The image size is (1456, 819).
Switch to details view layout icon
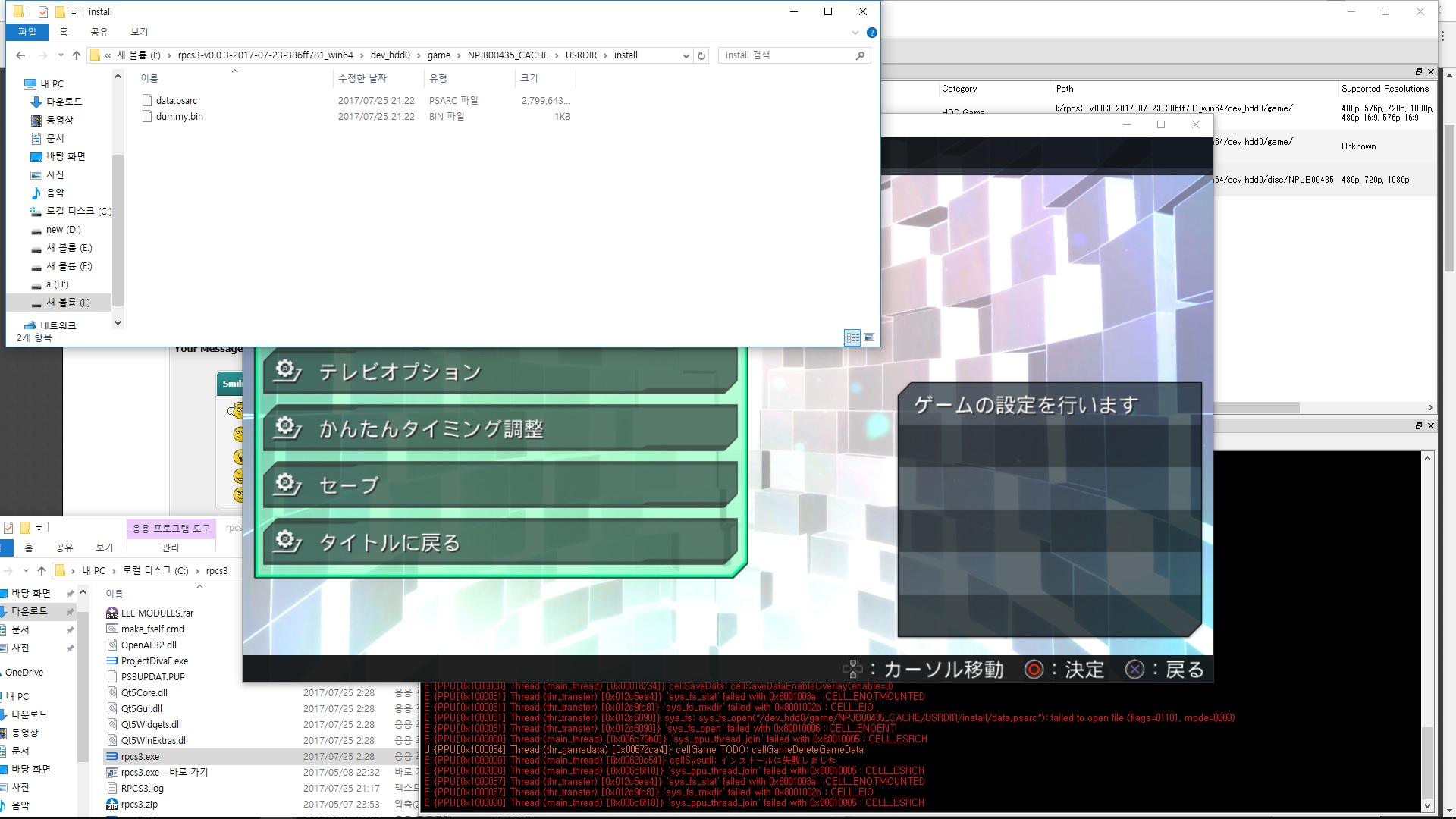[852, 337]
